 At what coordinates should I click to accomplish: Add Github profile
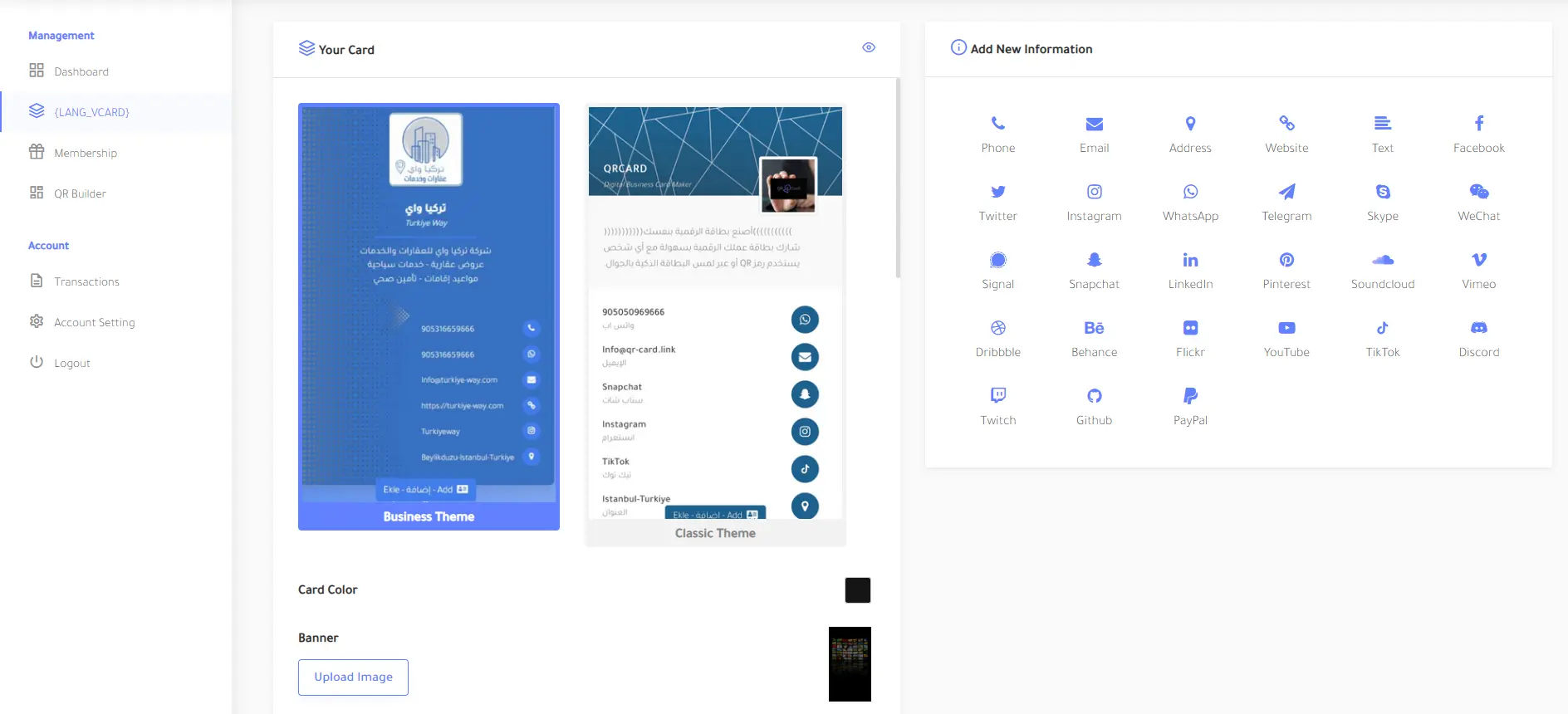coord(1094,407)
